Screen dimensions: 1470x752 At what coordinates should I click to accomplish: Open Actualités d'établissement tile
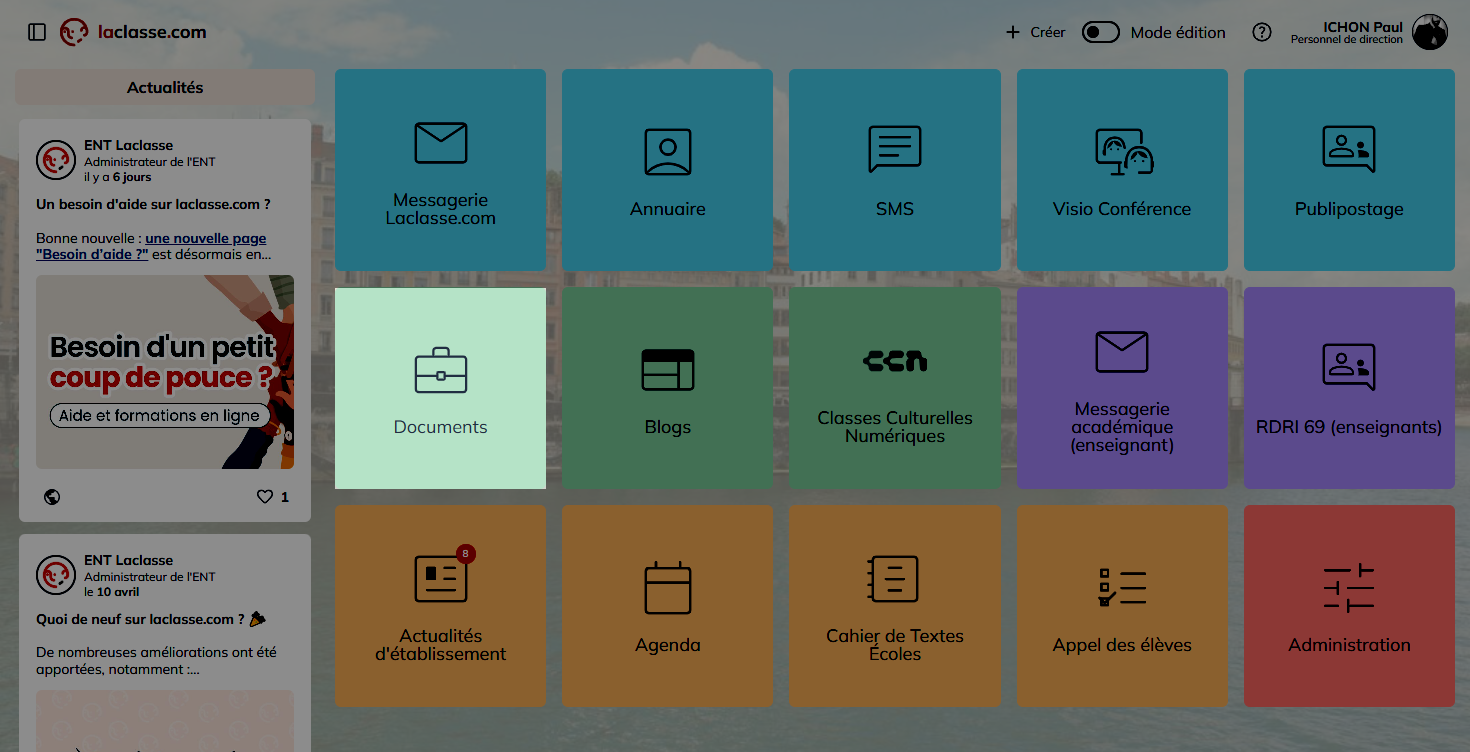pyautogui.click(x=440, y=606)
